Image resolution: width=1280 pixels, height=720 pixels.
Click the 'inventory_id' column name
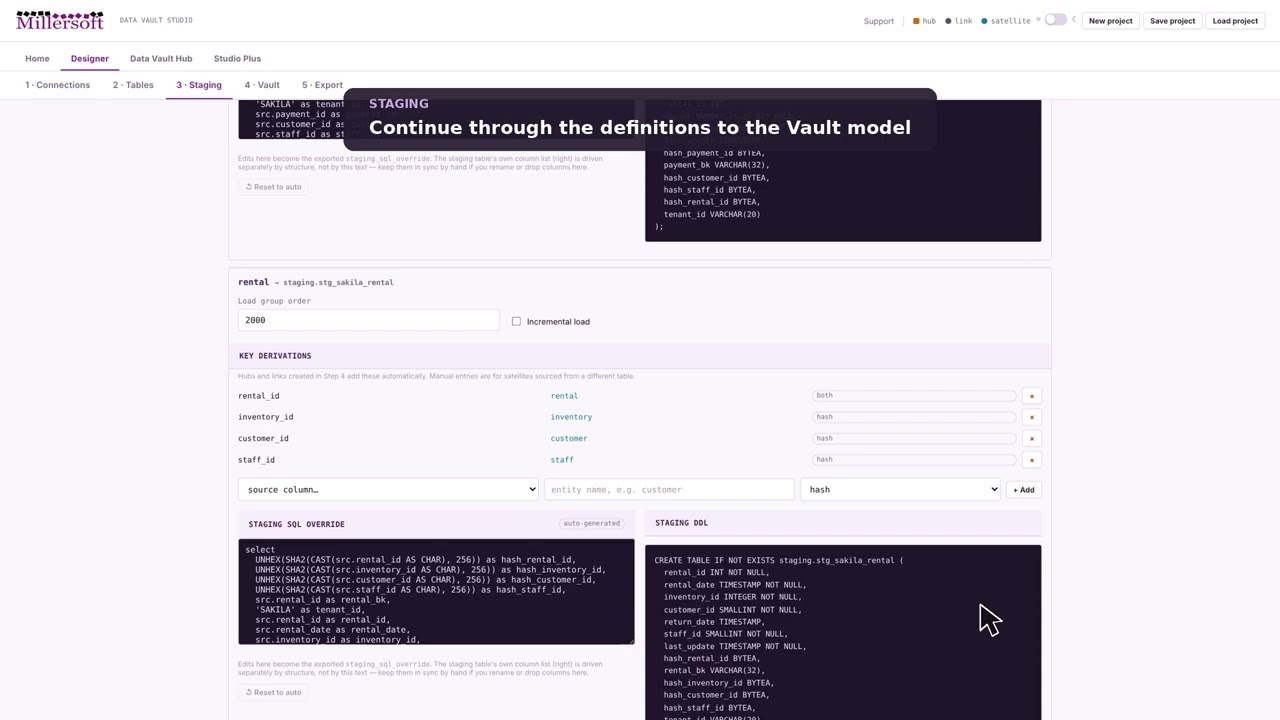pos(265,417)
